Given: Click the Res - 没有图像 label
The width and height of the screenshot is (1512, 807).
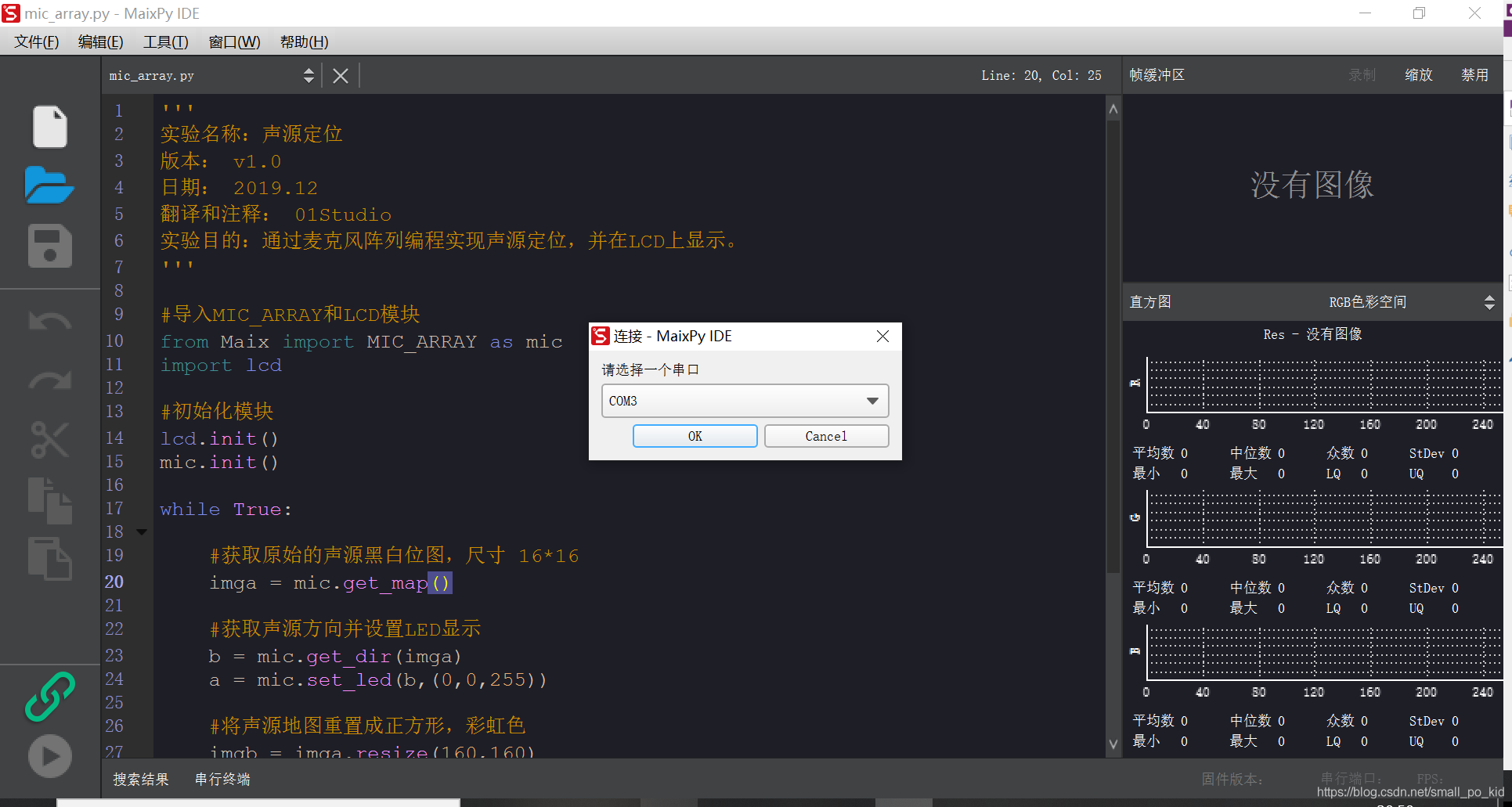Looking at the screenshot, I should tap(1312, 334).
